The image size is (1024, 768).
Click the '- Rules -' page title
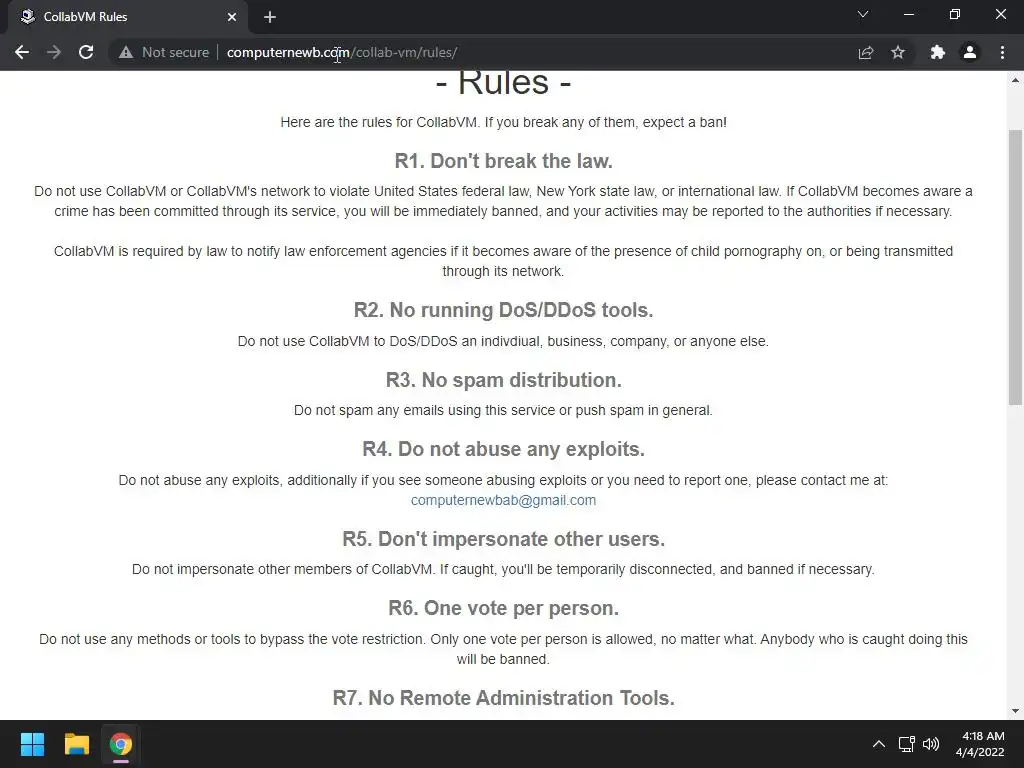point(503,83)
